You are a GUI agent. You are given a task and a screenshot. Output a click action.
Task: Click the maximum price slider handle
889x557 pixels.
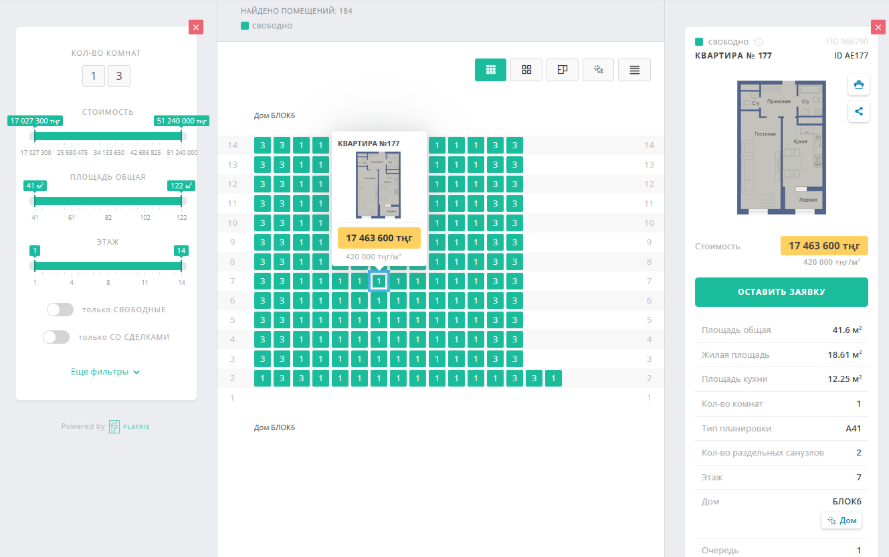[x=182, y=133]
